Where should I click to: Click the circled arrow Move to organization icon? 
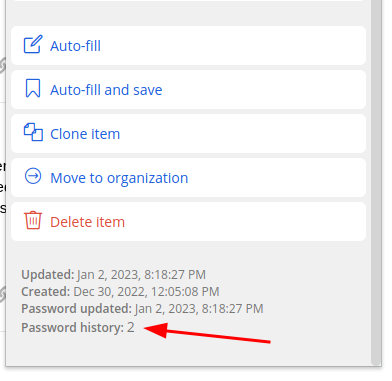33,176
